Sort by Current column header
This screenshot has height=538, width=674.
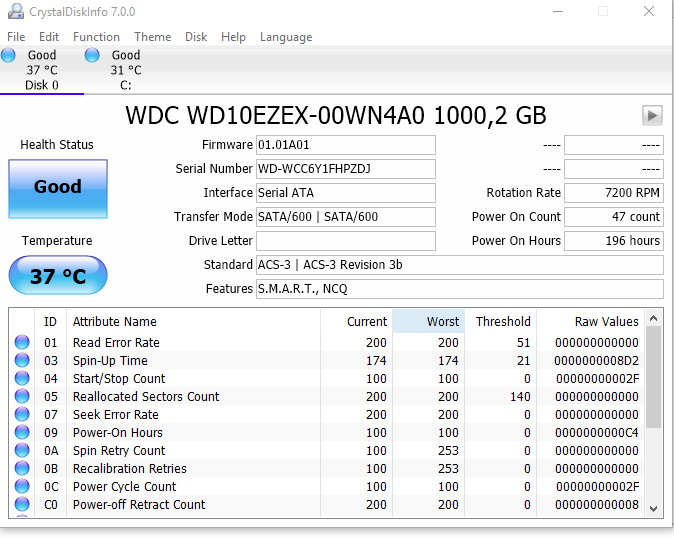[x=356, y=321]
